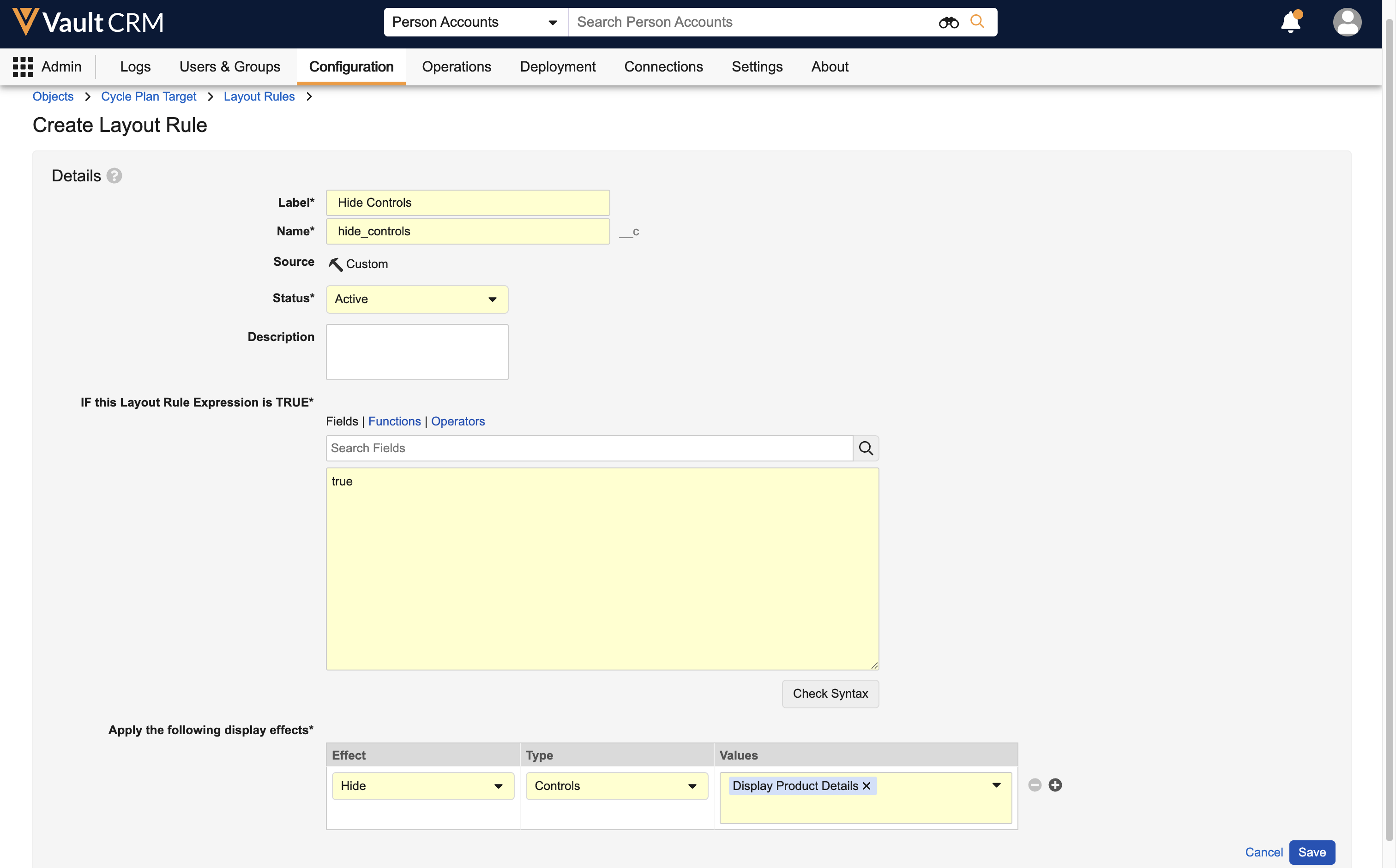Open the Status dropdown set to Active
1396x868 pixels.
click(417, 299)
